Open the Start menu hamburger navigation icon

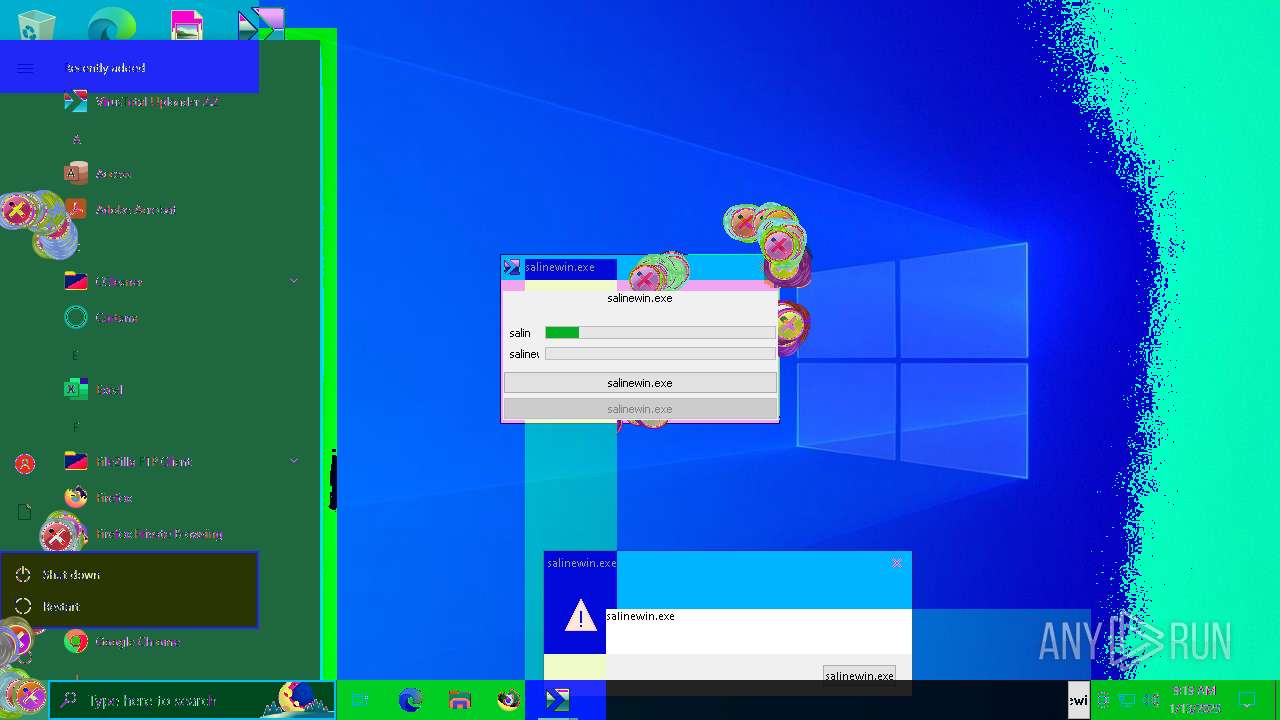click(x=25, y=68)
